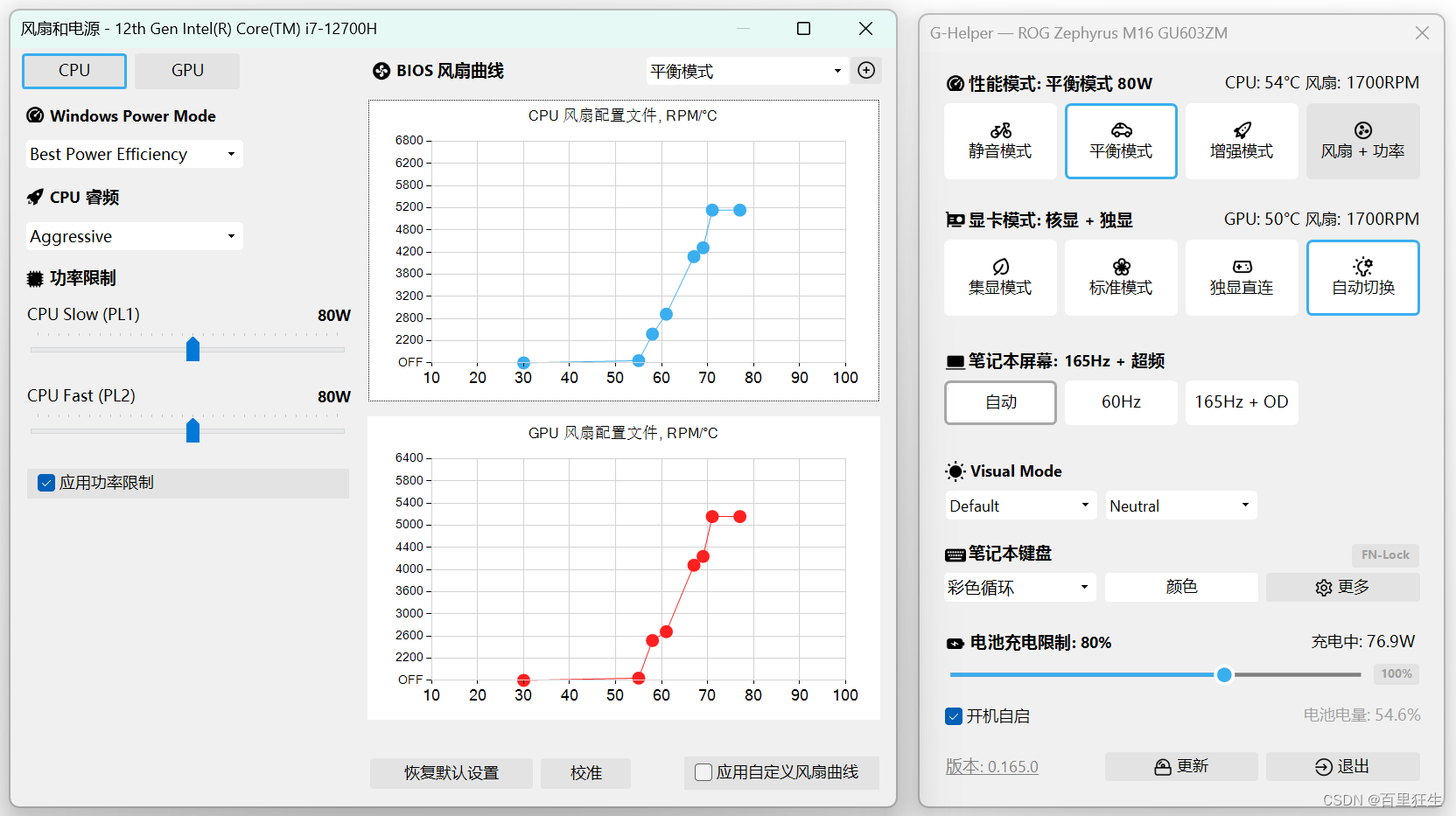
Task: Open the Default visual mode dropdown
Action: [x=1020, y=506]
